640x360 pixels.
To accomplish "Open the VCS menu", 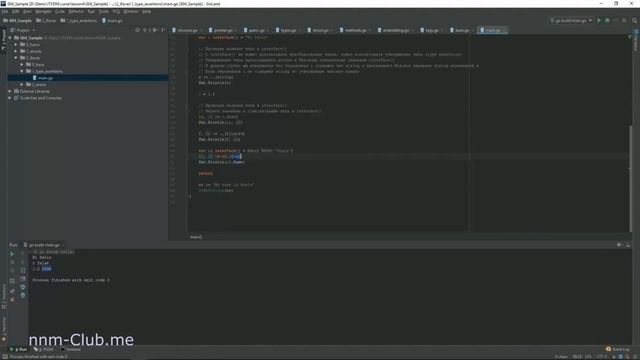I will [x=116, y=11].
